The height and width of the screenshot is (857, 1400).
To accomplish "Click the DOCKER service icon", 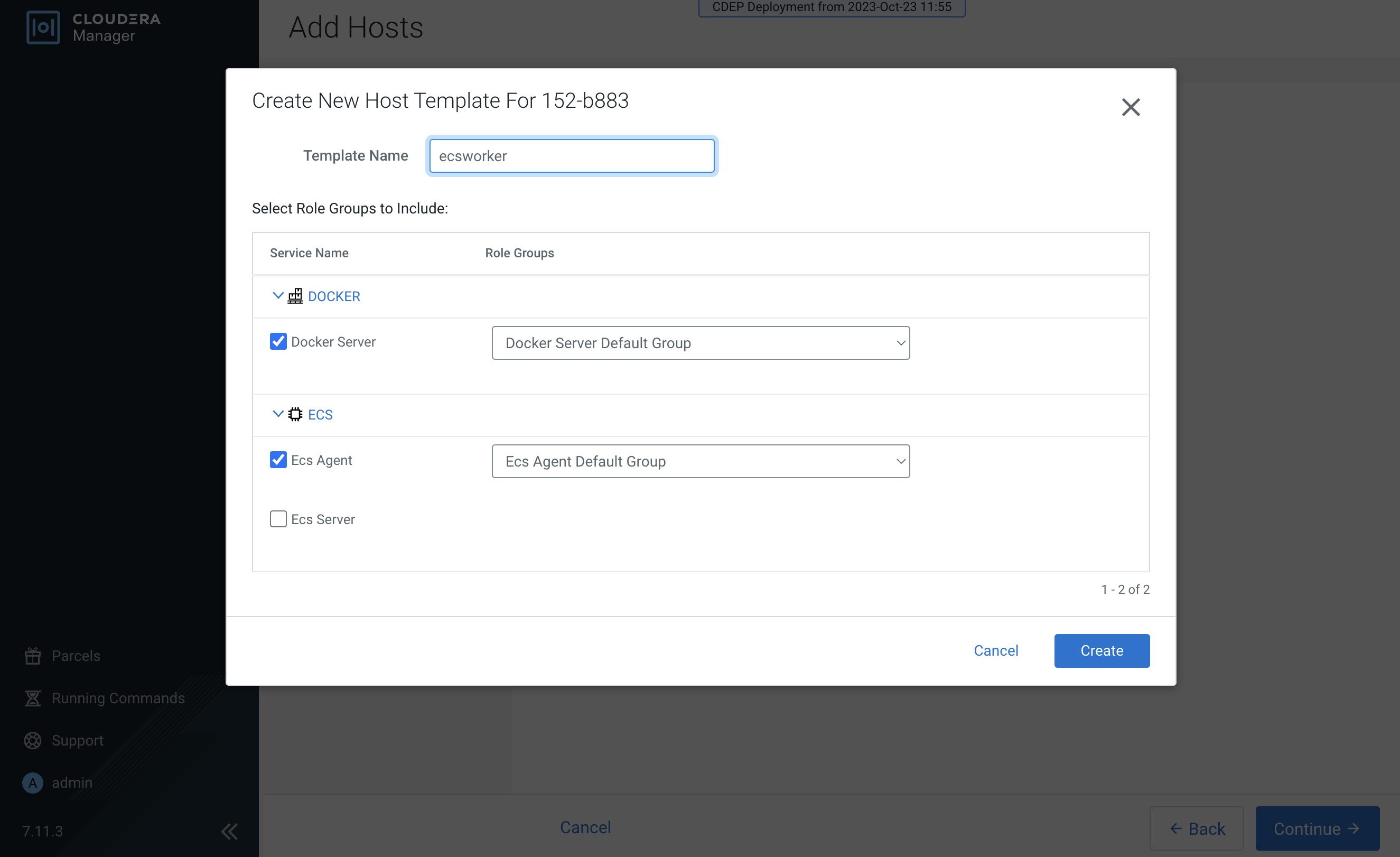I will tap(295, 296).
